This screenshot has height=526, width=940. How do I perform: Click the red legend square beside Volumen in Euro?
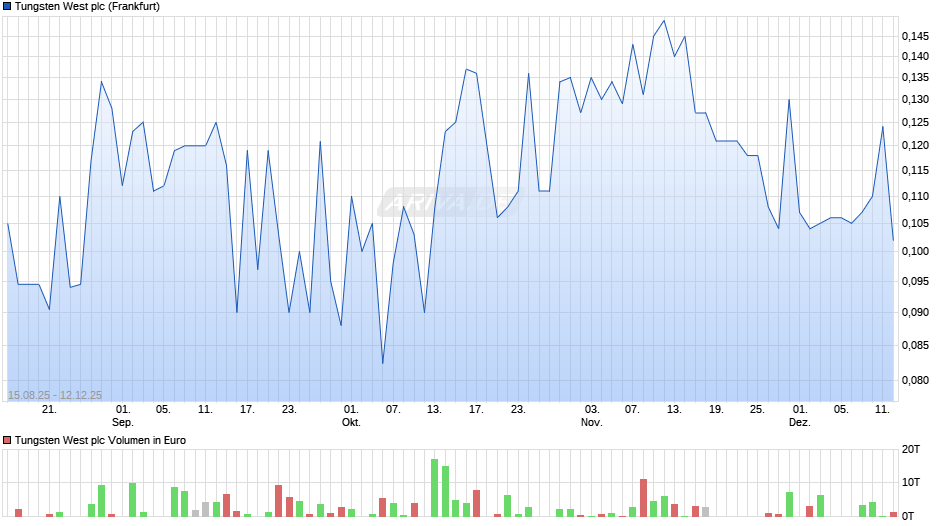7,440
